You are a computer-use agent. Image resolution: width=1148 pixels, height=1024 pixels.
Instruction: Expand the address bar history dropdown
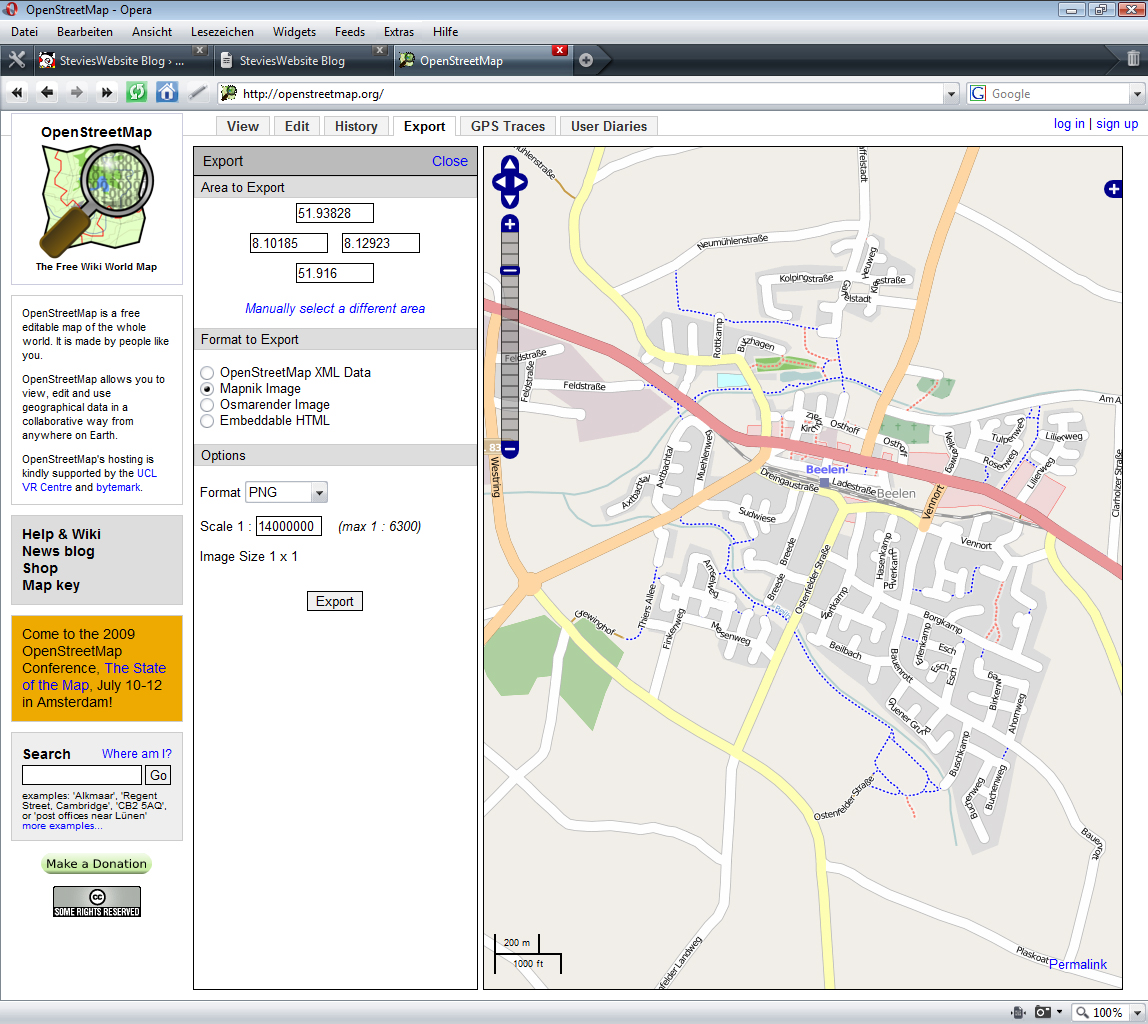tap(950, 94)
